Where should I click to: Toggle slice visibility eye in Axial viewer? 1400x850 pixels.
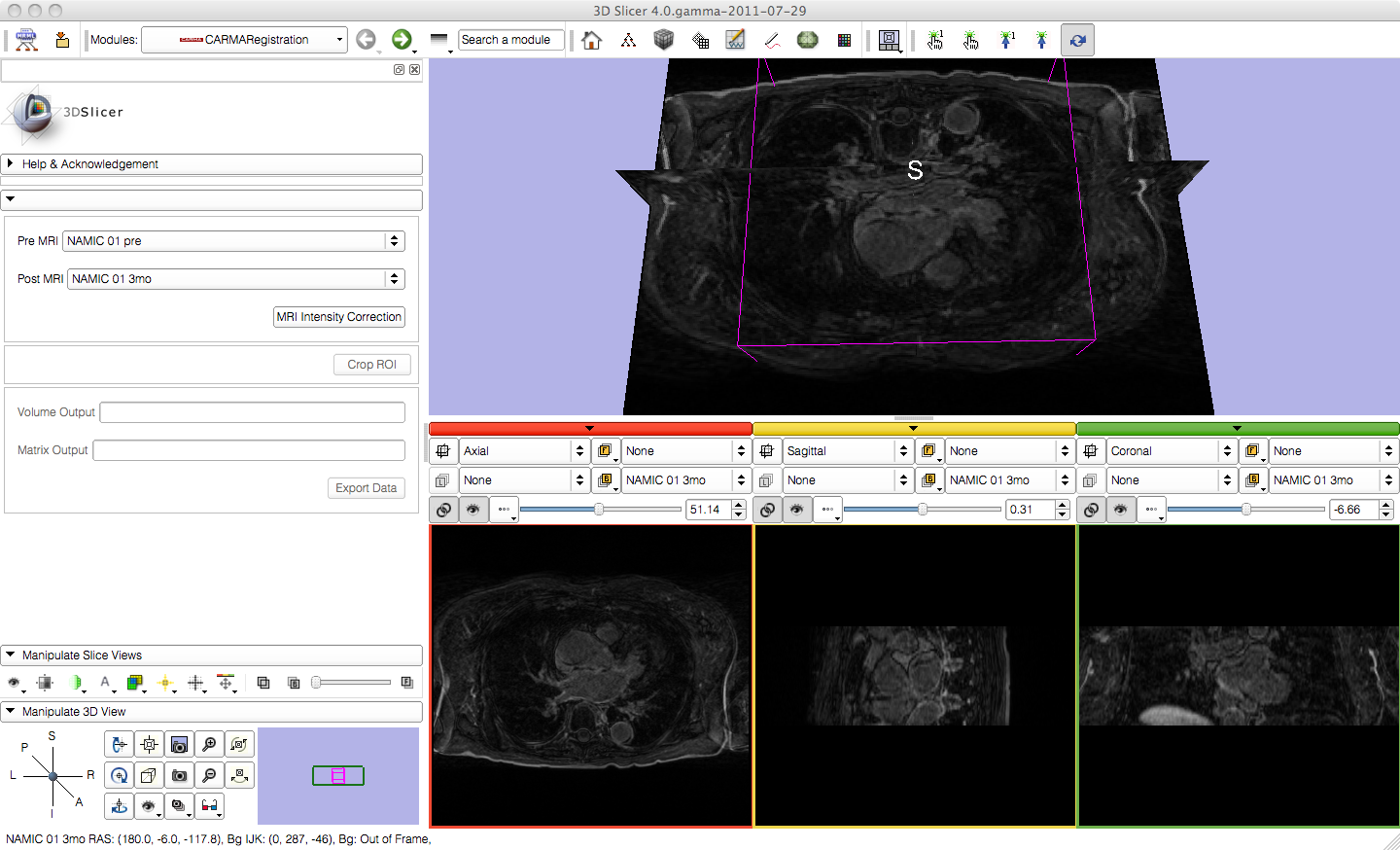473,510
